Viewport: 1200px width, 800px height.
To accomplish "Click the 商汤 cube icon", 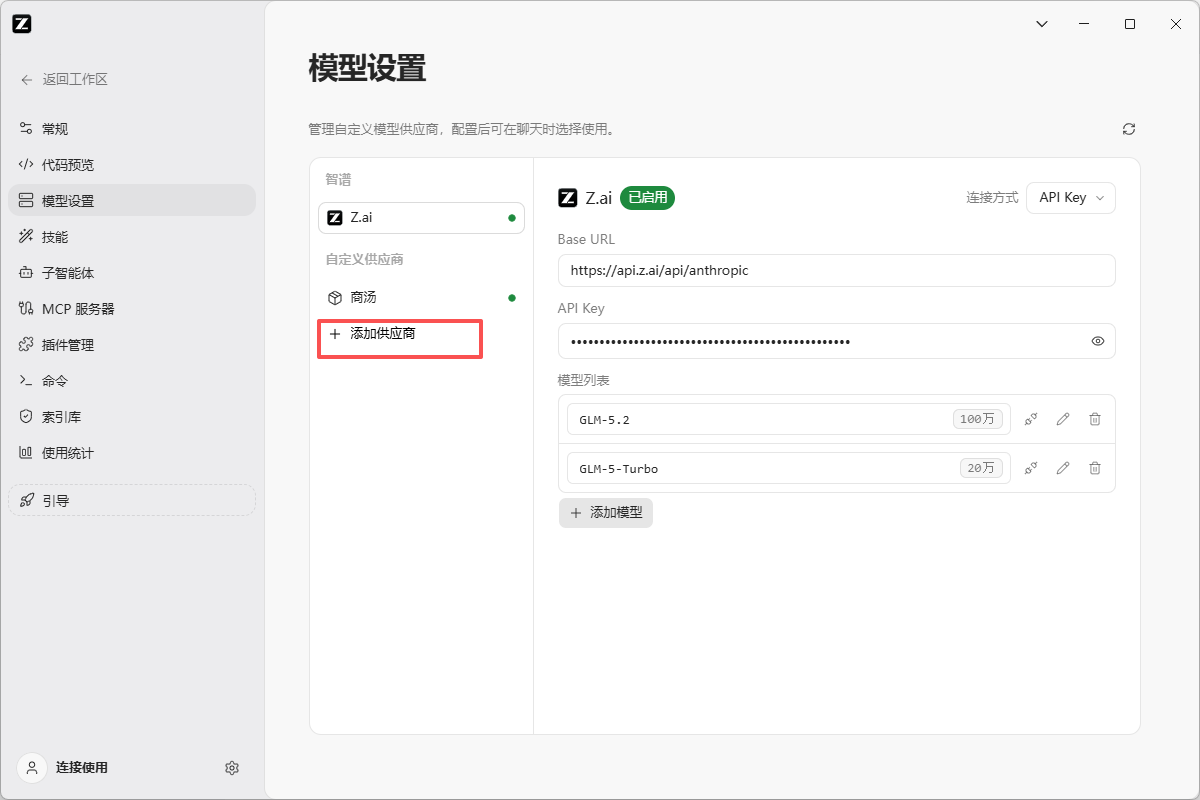I will [335, 298].
